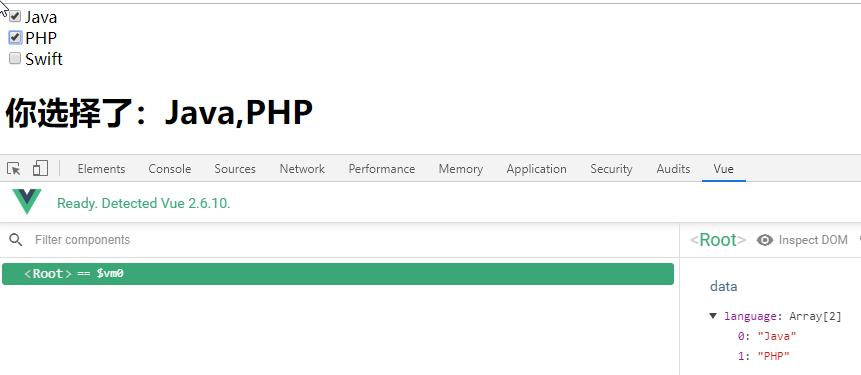The width and height of the screenshot is (861, 375).
Task: Select the inspect element arrow icon
Action: (14, 169)
